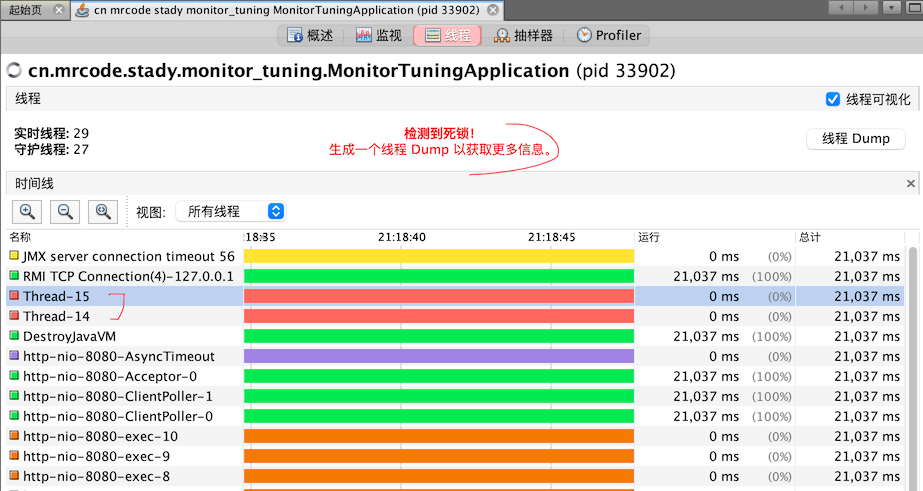Click the red timeline bar of Thread-14
The width and height of the screenshot is (923, 491).
point(438,316)
